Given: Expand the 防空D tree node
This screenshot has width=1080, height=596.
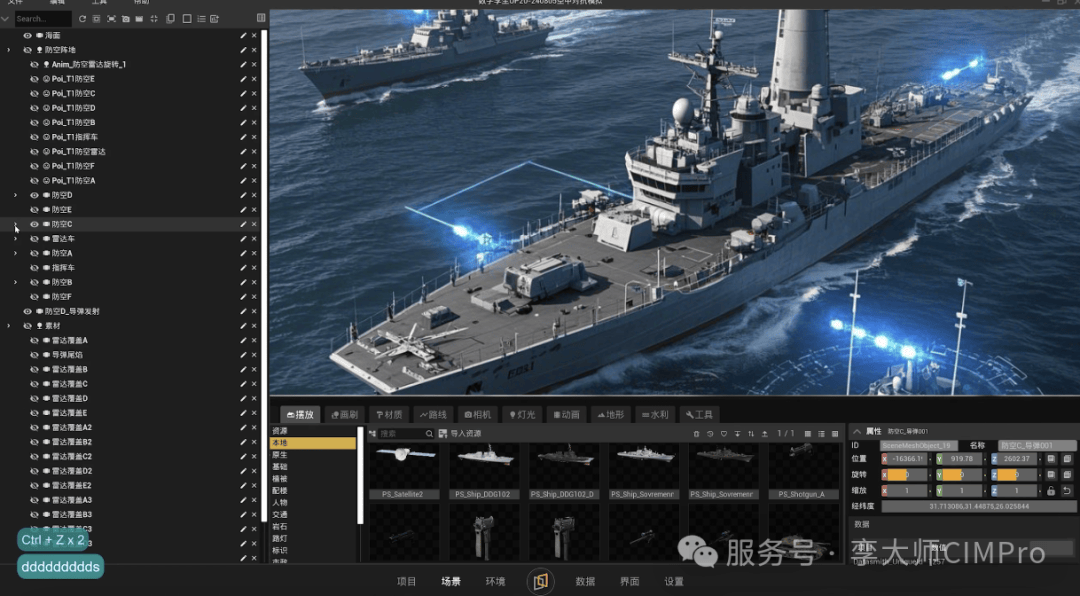Looking at the screenshot, I should 15,195.
